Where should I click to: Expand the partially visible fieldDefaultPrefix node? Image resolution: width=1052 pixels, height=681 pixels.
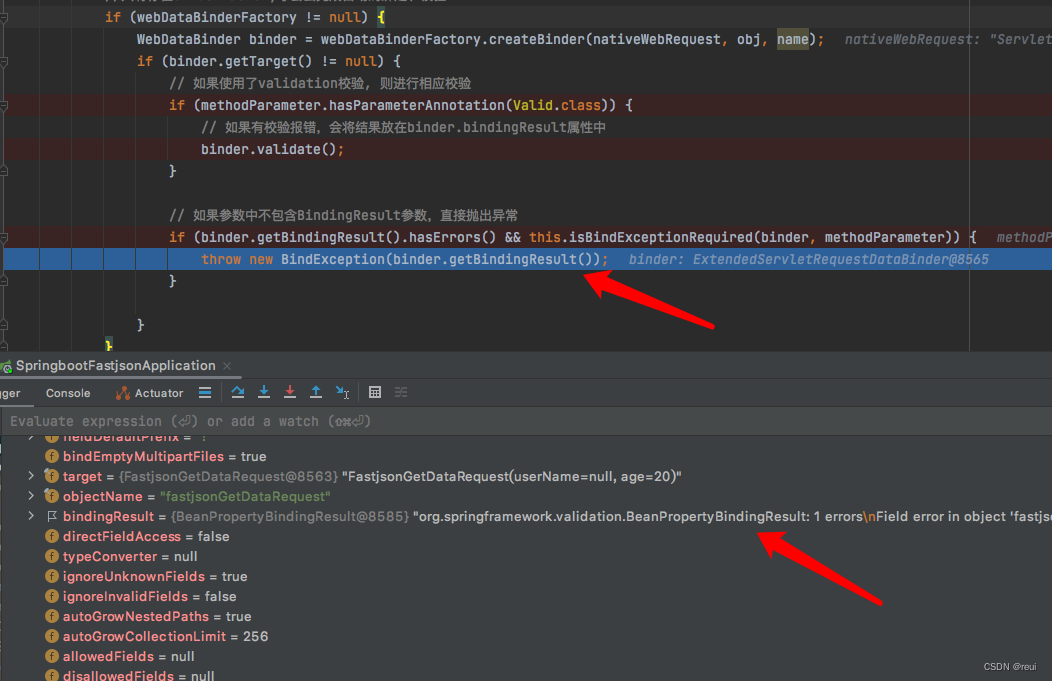click(31, 437)
